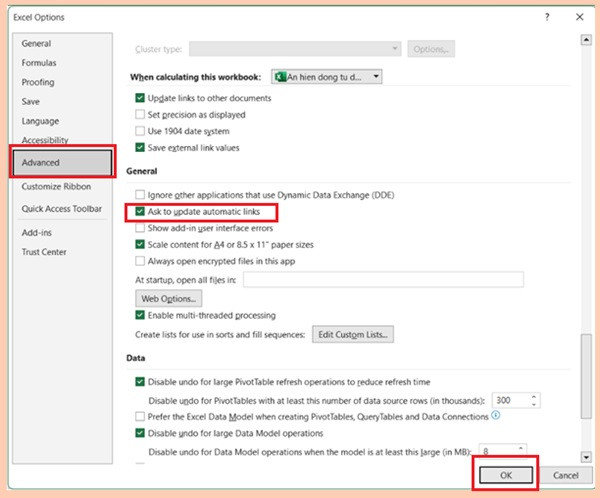Enable Ignore other applications using DDE
The height and width of the screenshot is (498, 600).
pos(140,194)
